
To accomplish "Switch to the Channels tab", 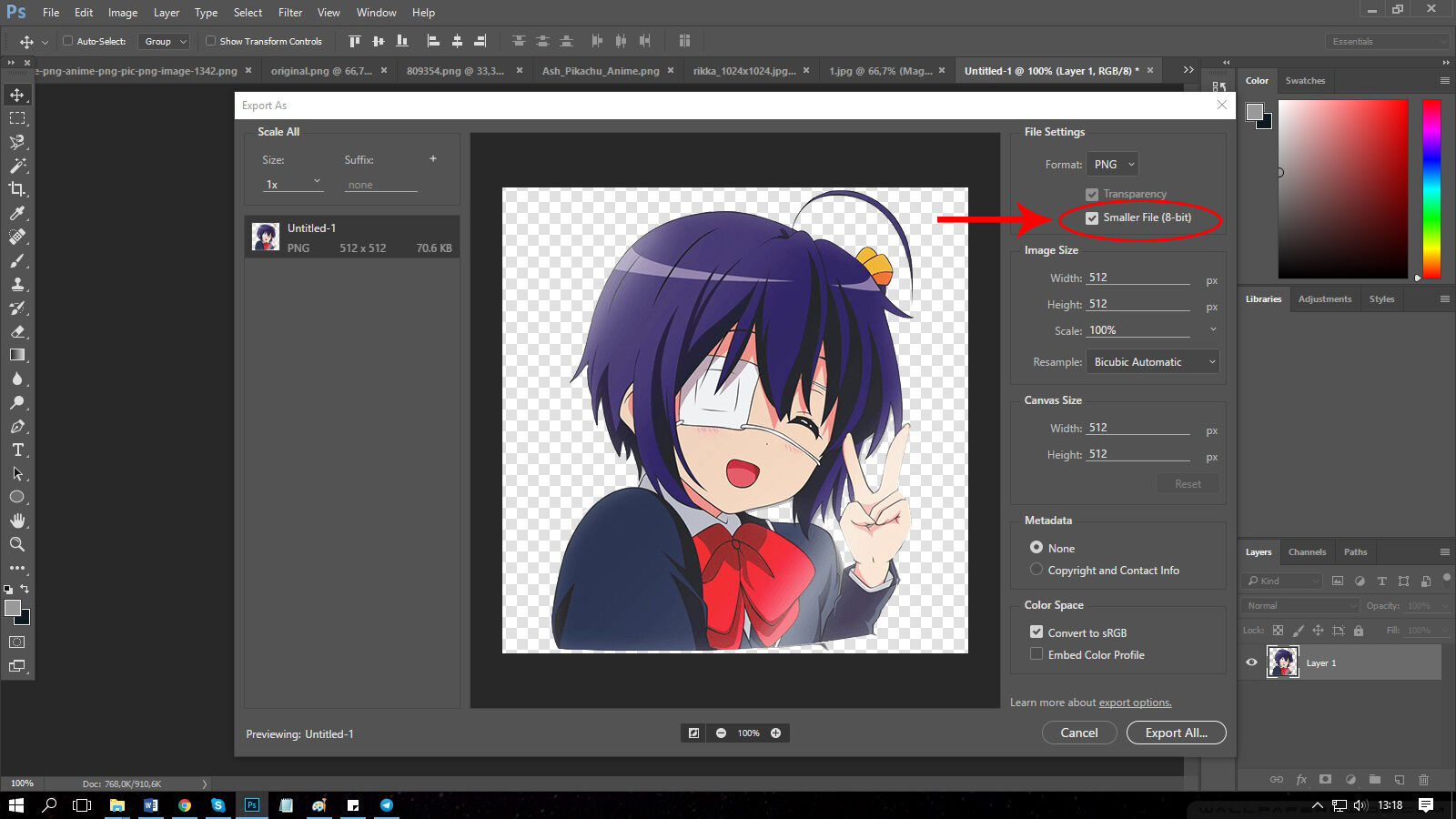I will coord(1307,551).
